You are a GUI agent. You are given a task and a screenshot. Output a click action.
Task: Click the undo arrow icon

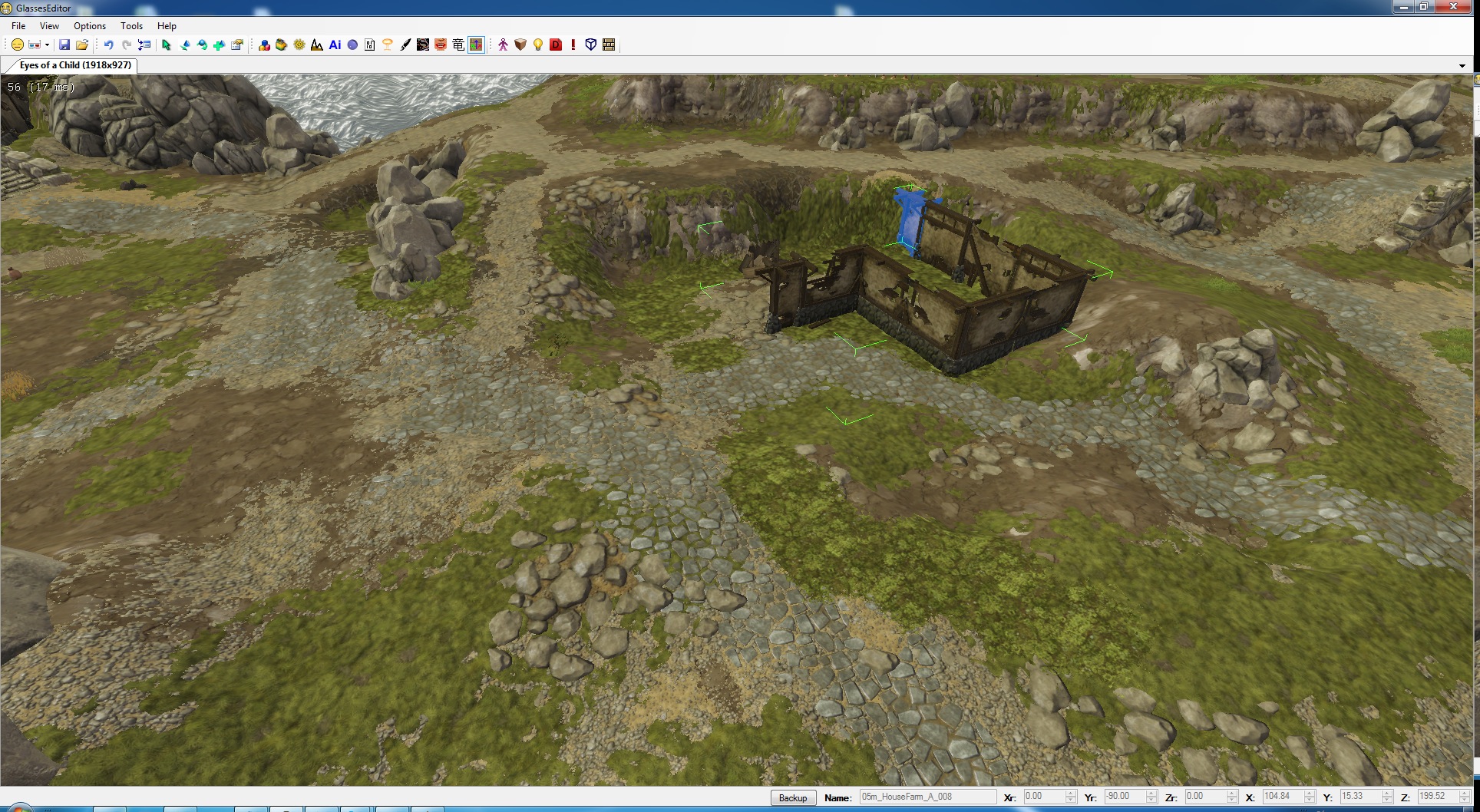[x=108, y=45]
